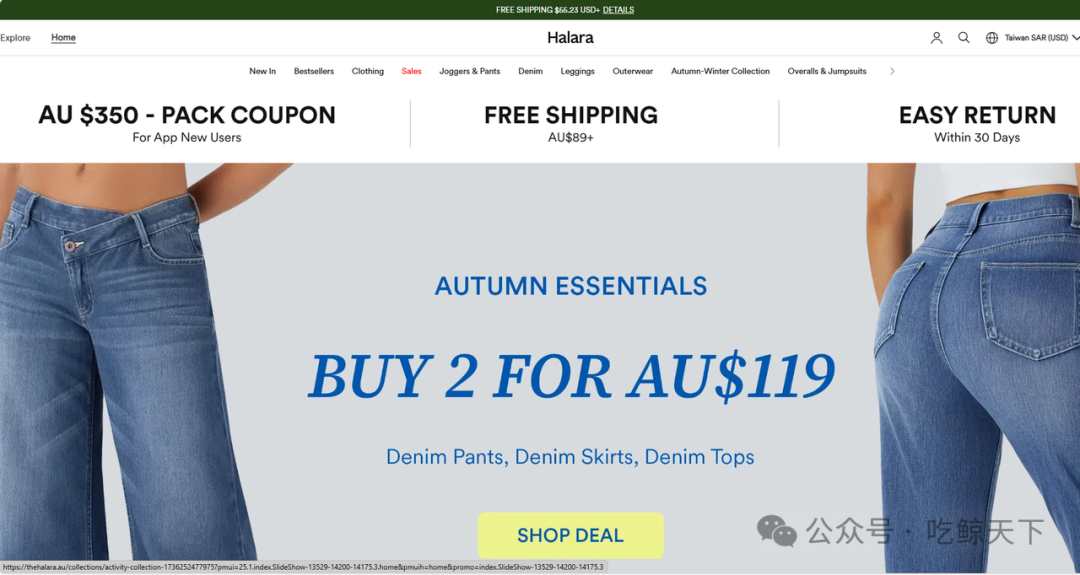Screen dimensions: 1080x575
Task: Click the Halara logo
Action: 570,38
